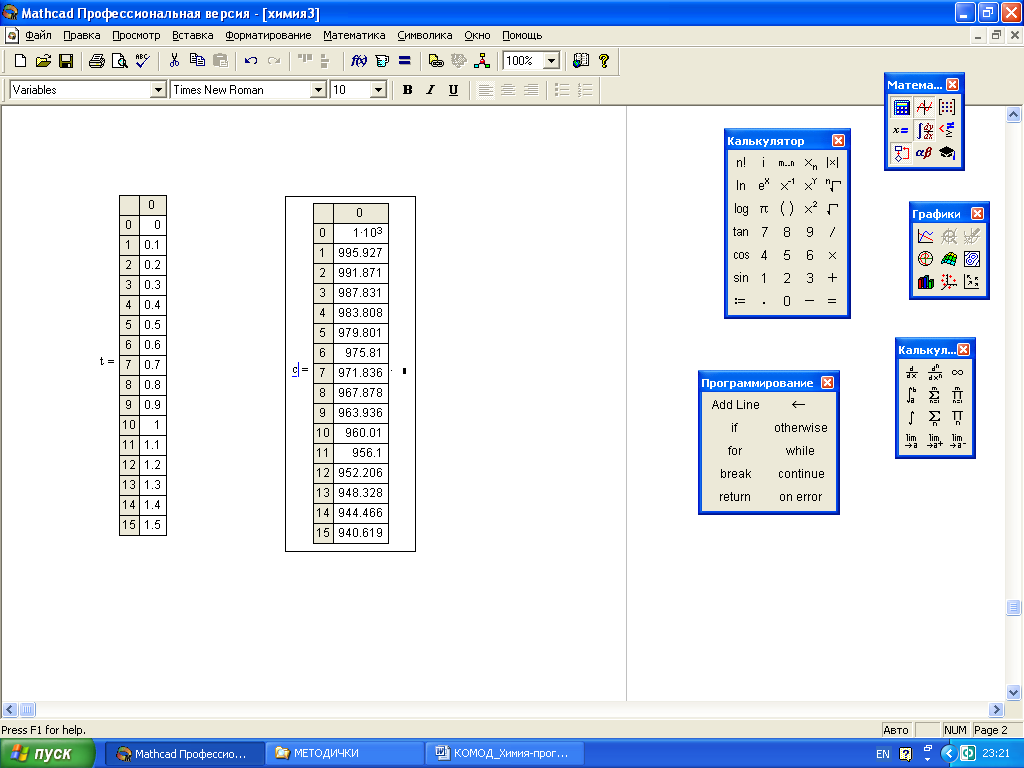The height and width of the screenshot is (768, 1024).
Task: Click the Print preview toolbar icon
Action: point(119,61)
